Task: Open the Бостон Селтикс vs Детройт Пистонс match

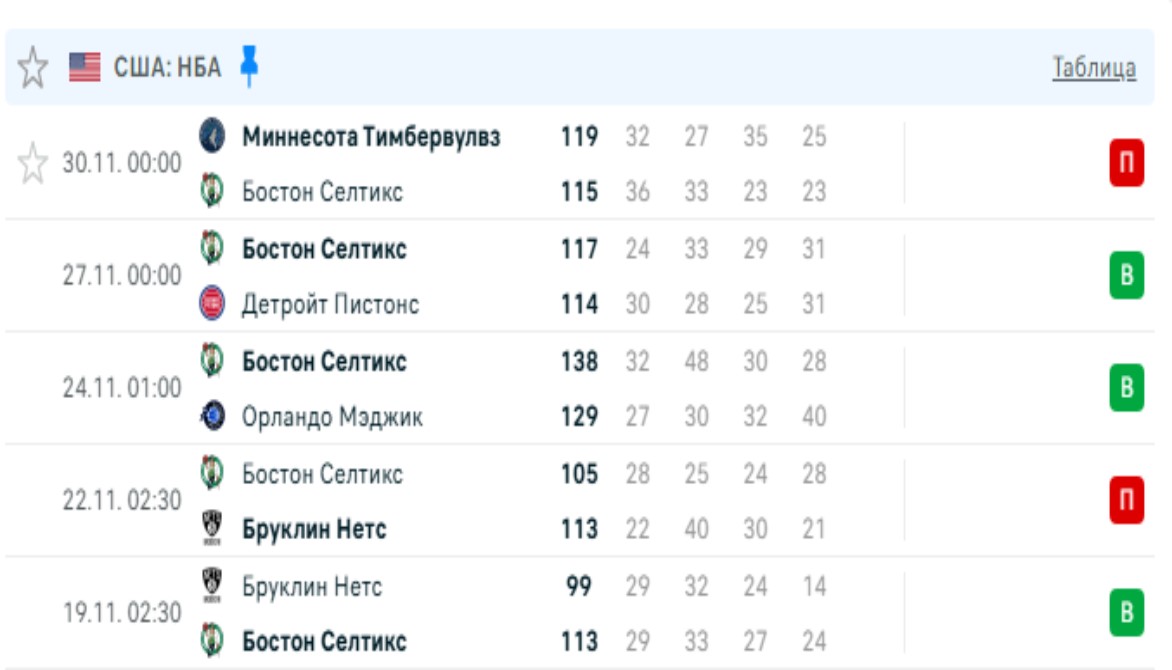Action: click(x=500, y=276)
